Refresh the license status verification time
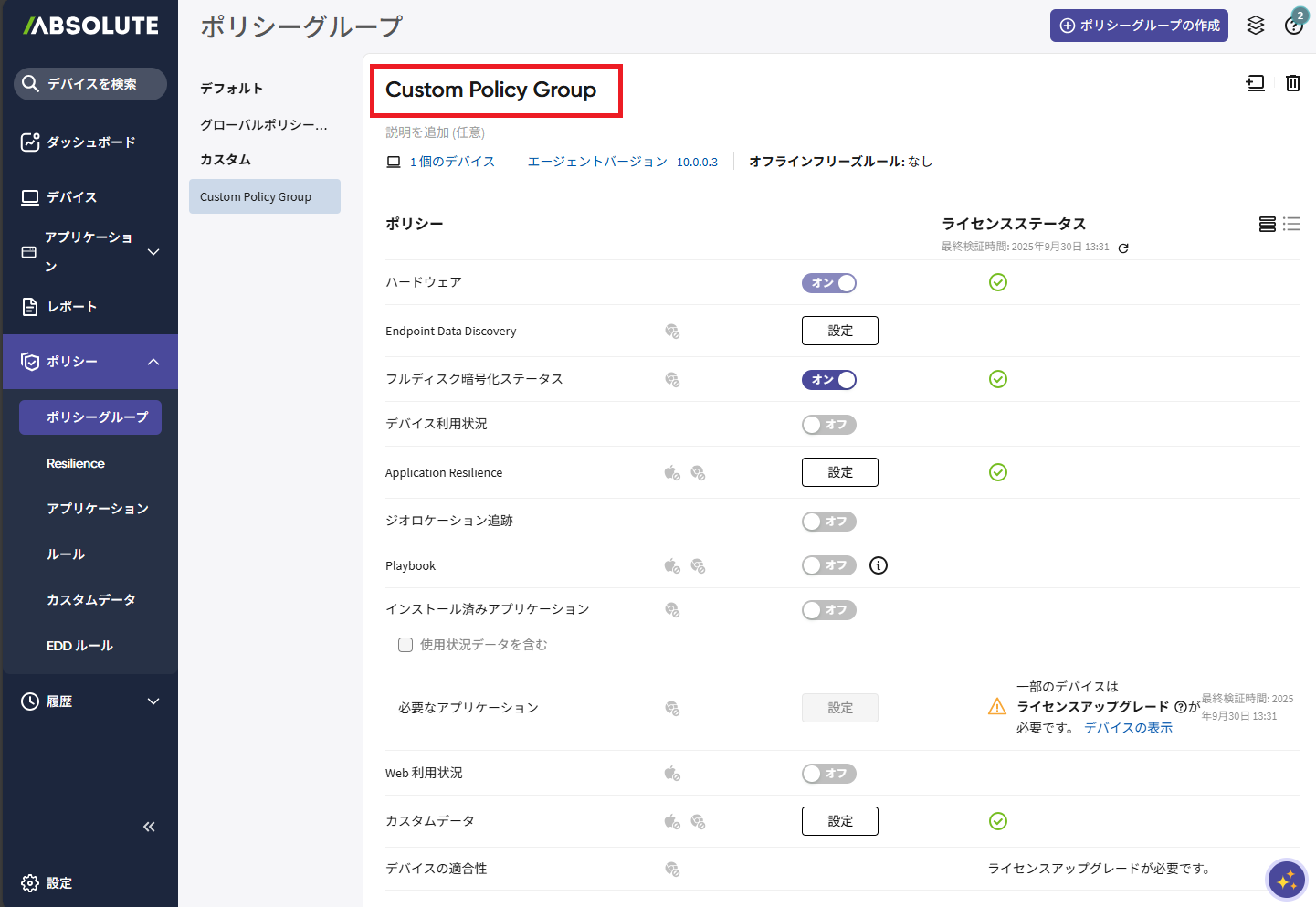This screenshot has width=1316, height=907. (1123, 248)
